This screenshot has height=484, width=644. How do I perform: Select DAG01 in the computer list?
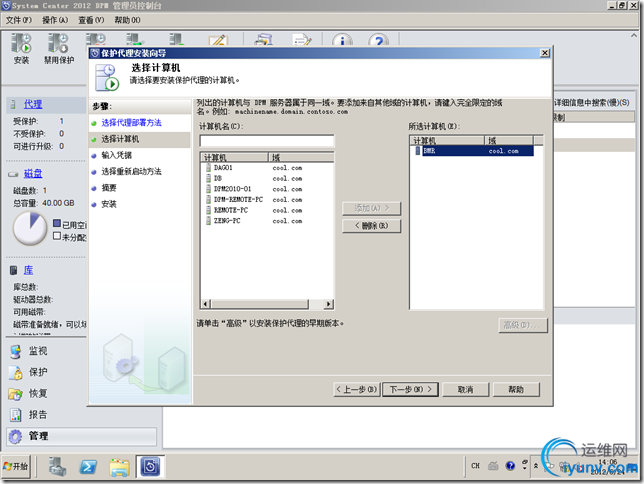(x=223, y=168)
